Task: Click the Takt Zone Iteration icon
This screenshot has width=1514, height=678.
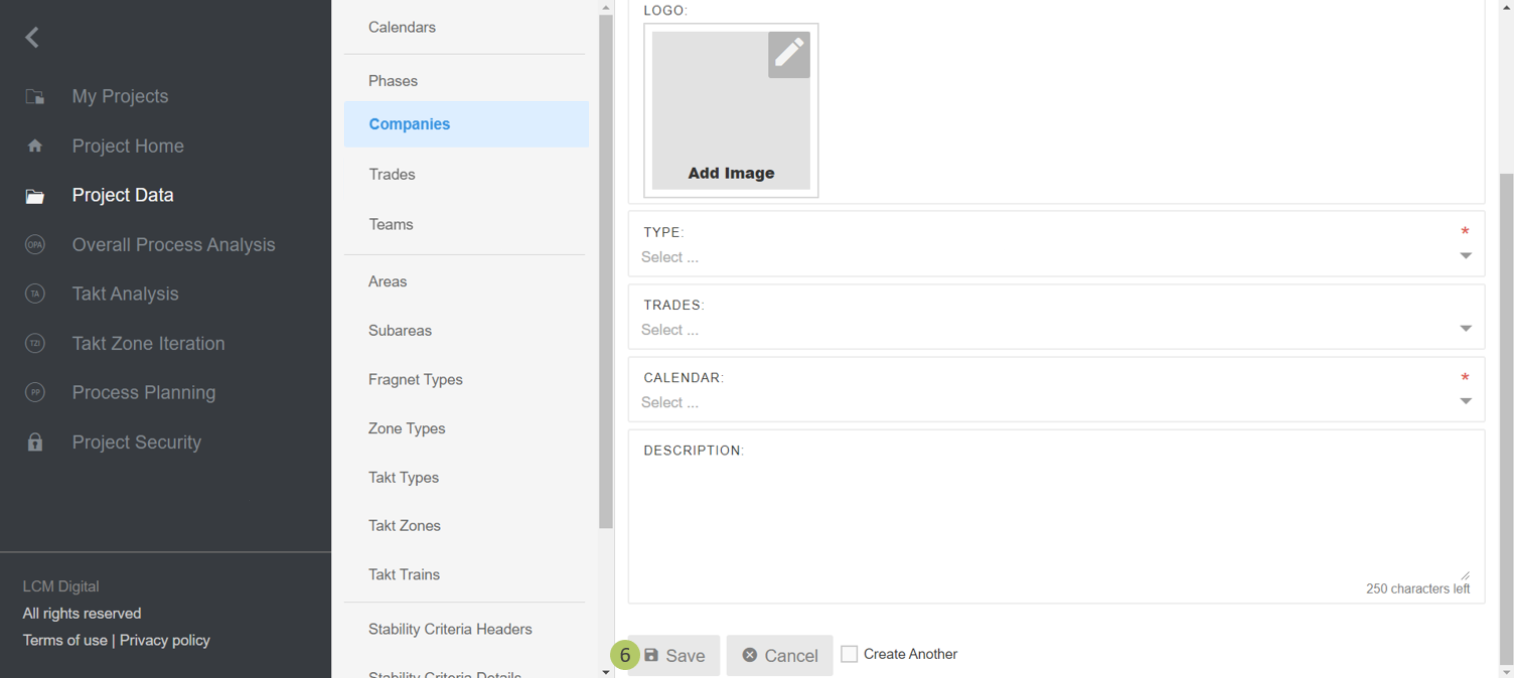Action: 35,343
